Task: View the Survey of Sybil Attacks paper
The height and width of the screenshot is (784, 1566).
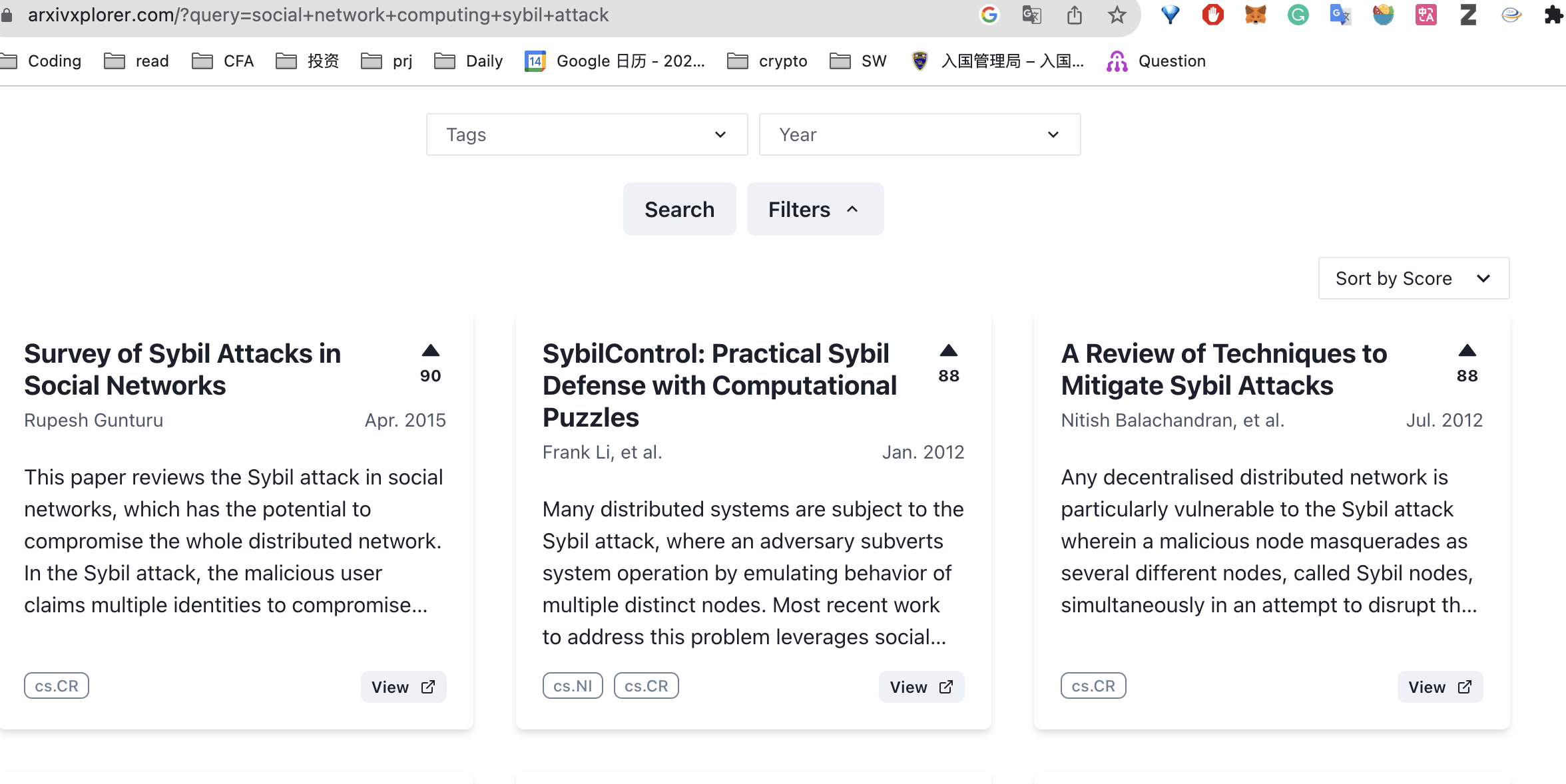Action: pos(403,687)
